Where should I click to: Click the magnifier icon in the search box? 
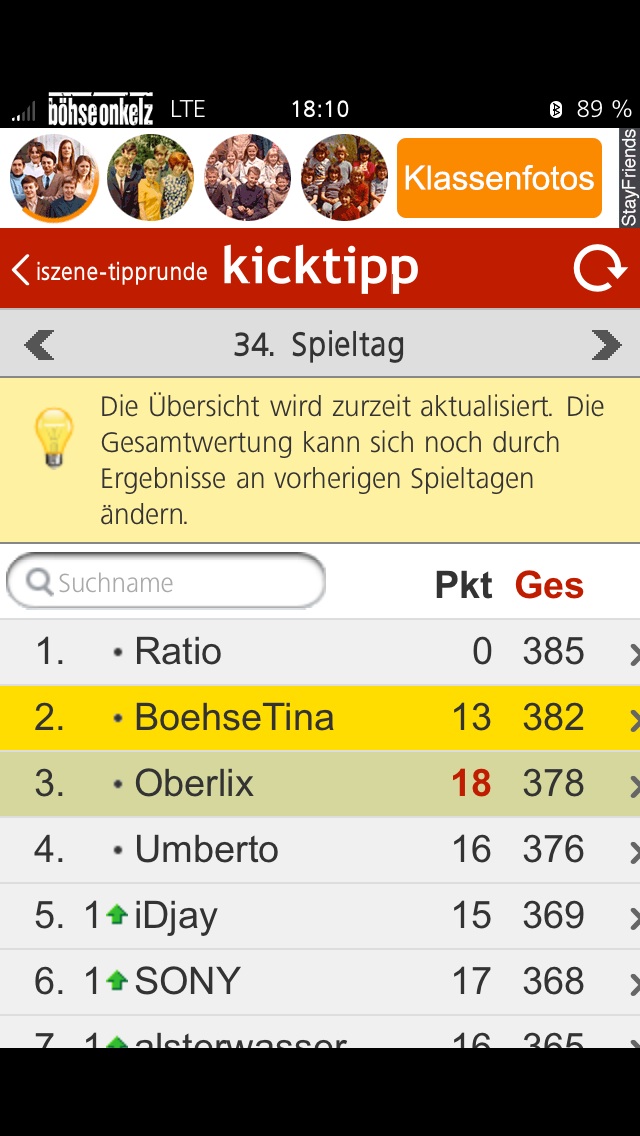click(x=38, y=582)
